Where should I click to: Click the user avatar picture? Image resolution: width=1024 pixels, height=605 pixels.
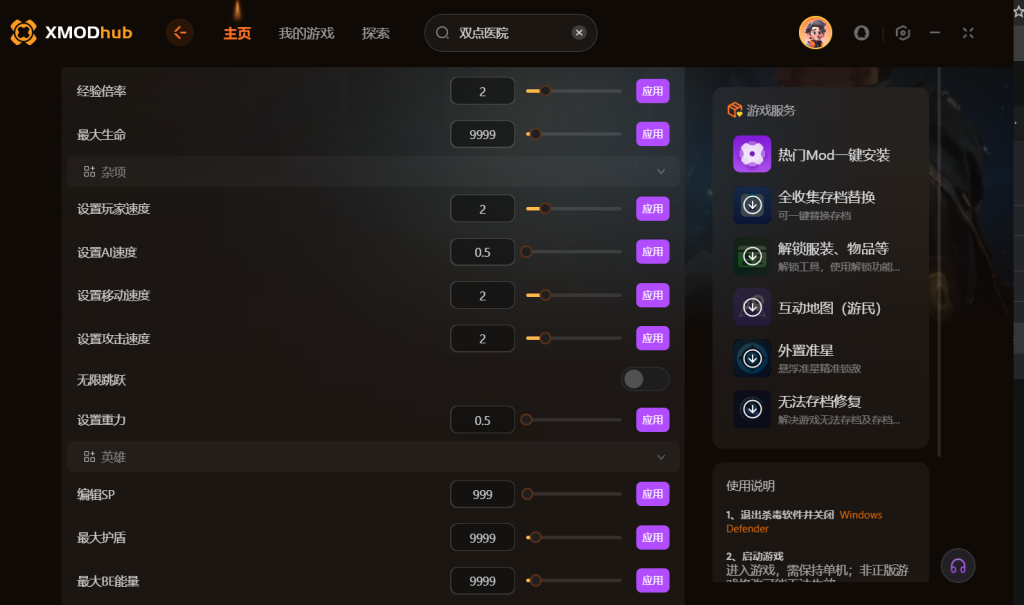[815, 33]
